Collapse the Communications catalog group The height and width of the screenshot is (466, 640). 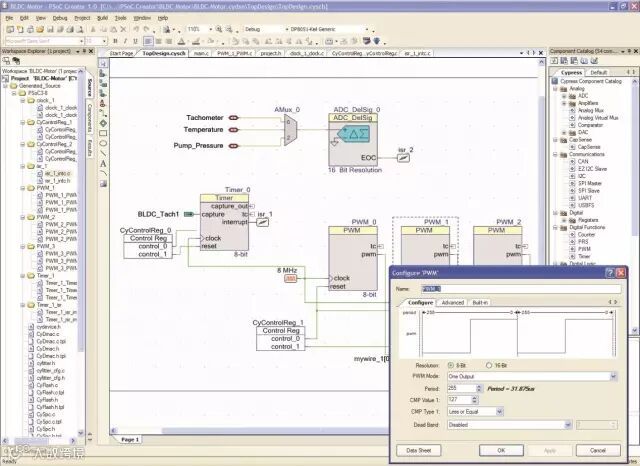coord(555,155)
